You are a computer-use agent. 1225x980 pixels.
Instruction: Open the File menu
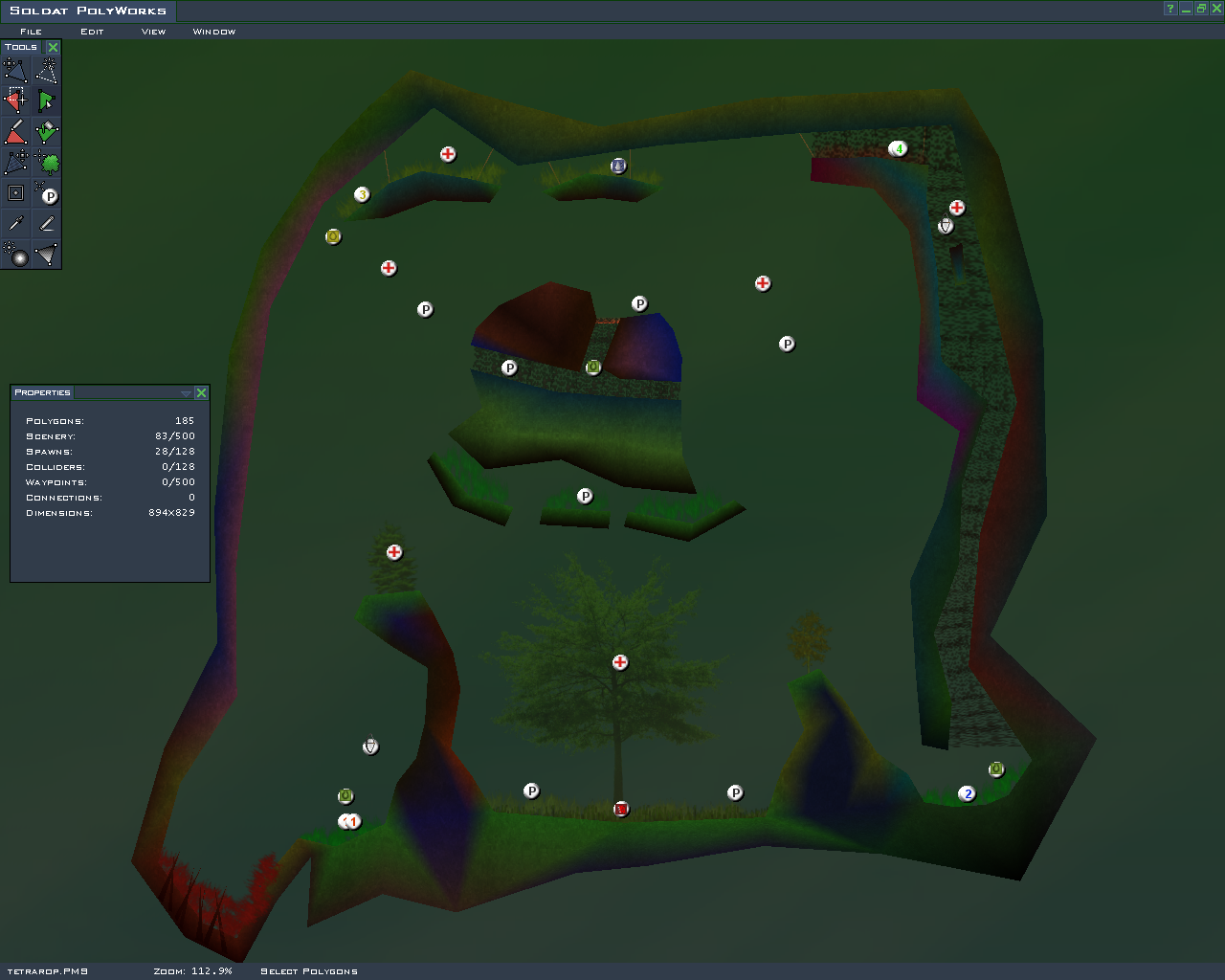(31, 32)
